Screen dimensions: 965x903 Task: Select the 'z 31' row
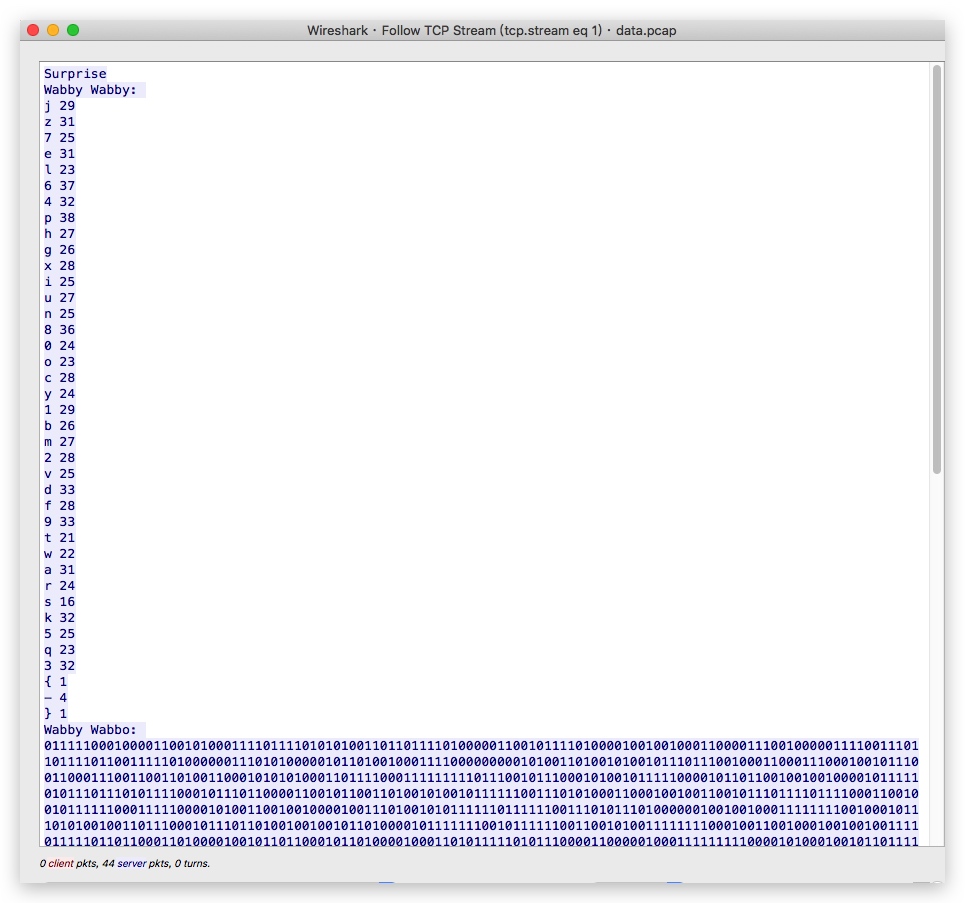point(59,122)
